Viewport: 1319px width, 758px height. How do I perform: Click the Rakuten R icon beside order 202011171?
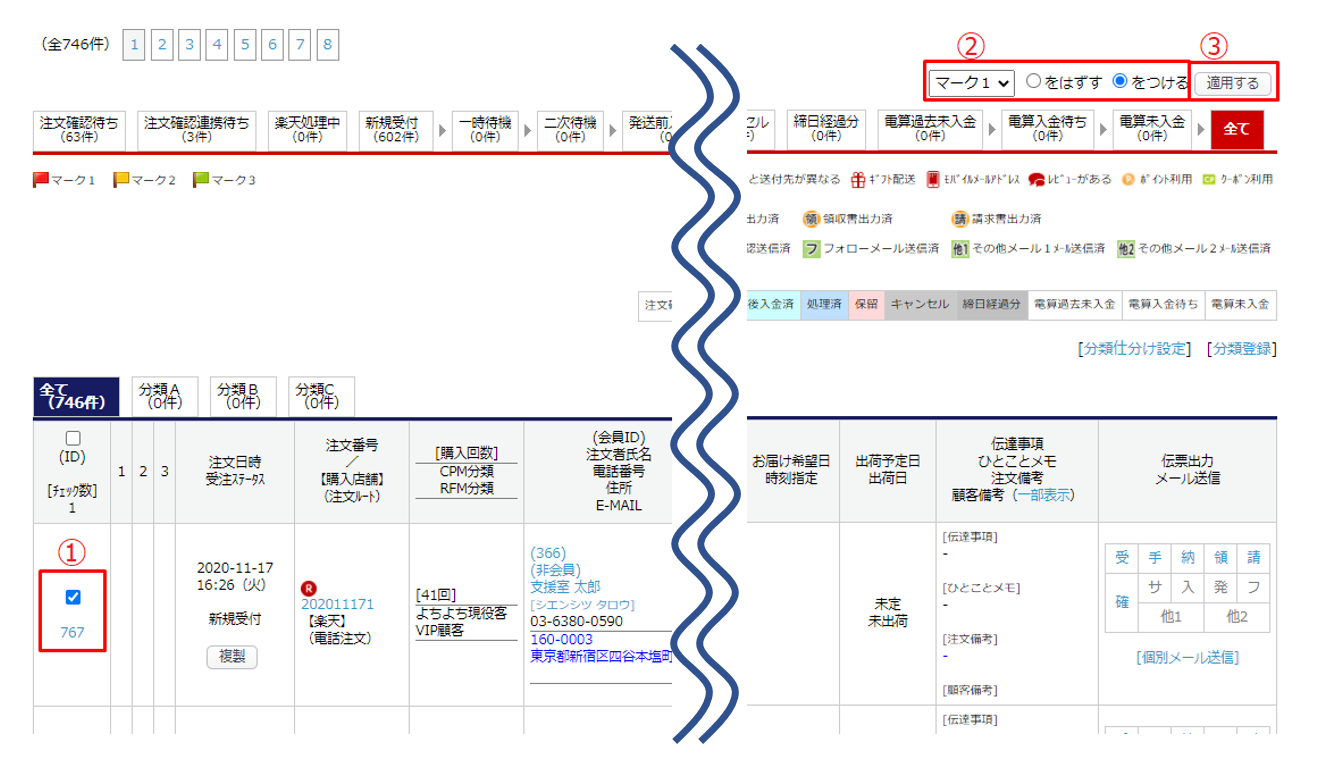click(x=307, y=589)
